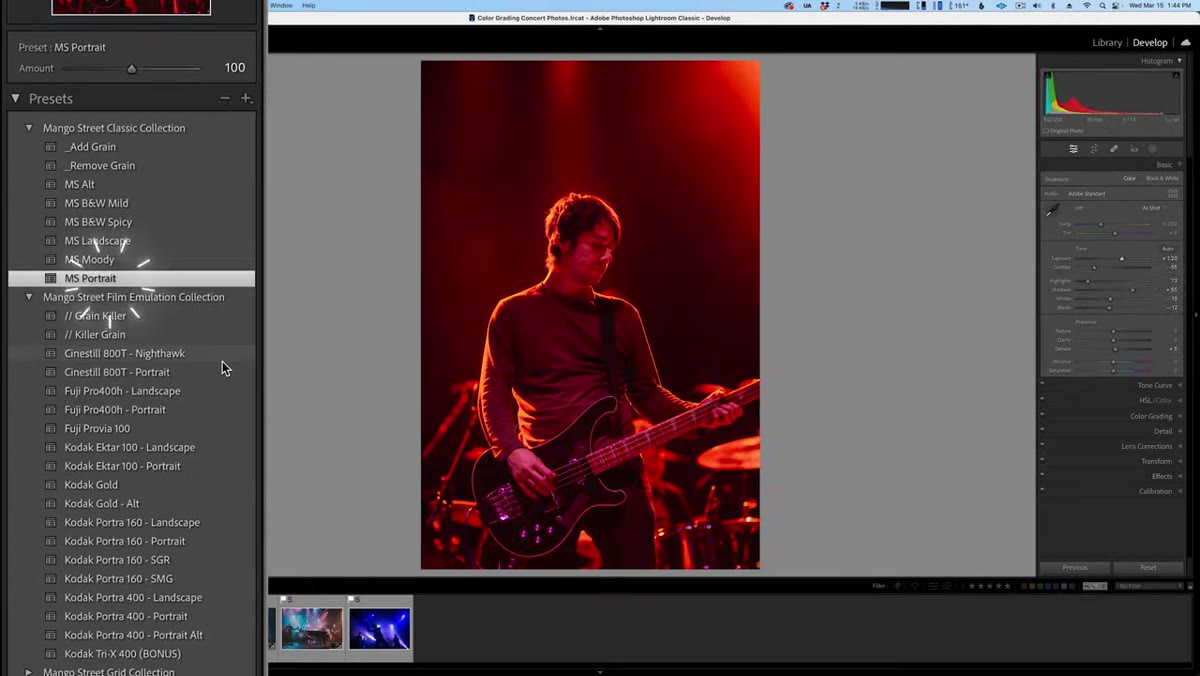The width and height of the screenshot is (1200, 676).
Task: Click the highlight clipping indicator in histogram
Action: pyautogui.click(x=1176, y=75)
